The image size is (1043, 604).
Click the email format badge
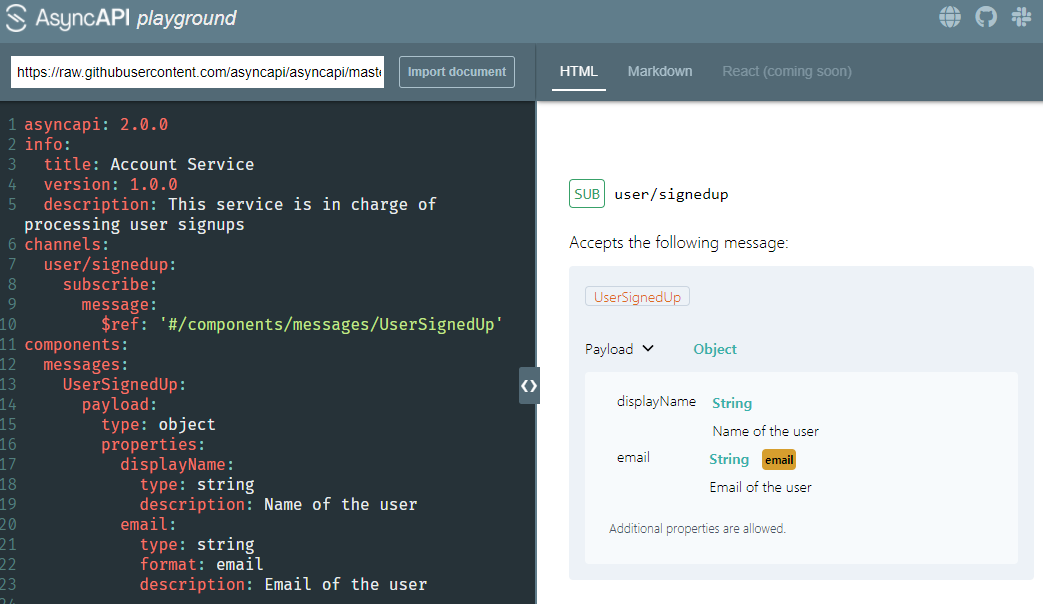point(779,459)
